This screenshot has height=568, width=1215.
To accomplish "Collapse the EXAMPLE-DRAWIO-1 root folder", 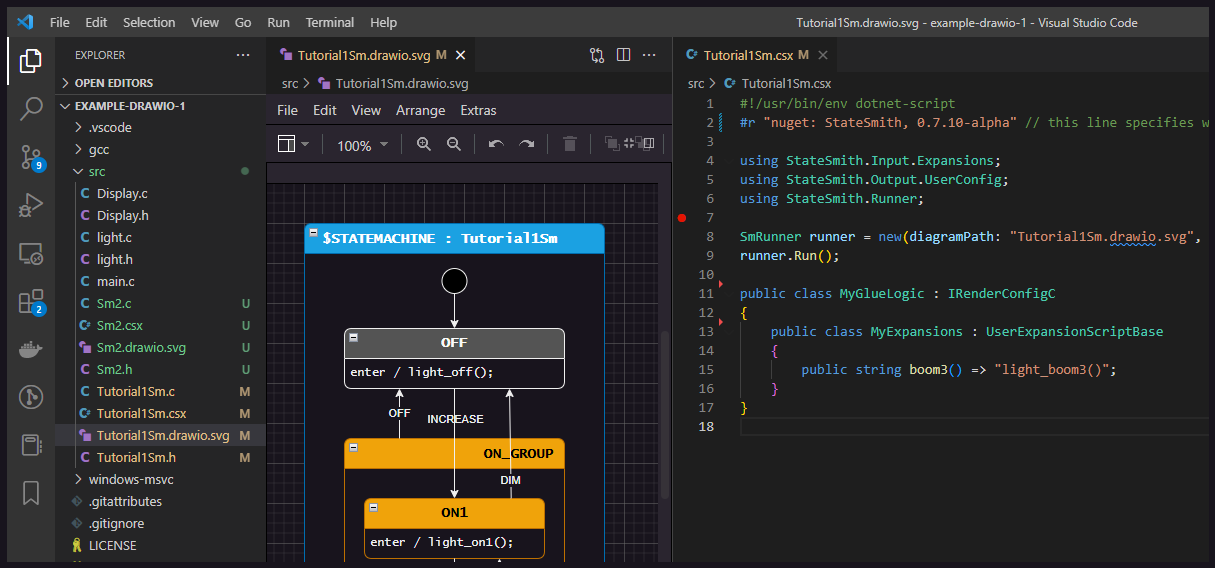I will pos(160,105).
